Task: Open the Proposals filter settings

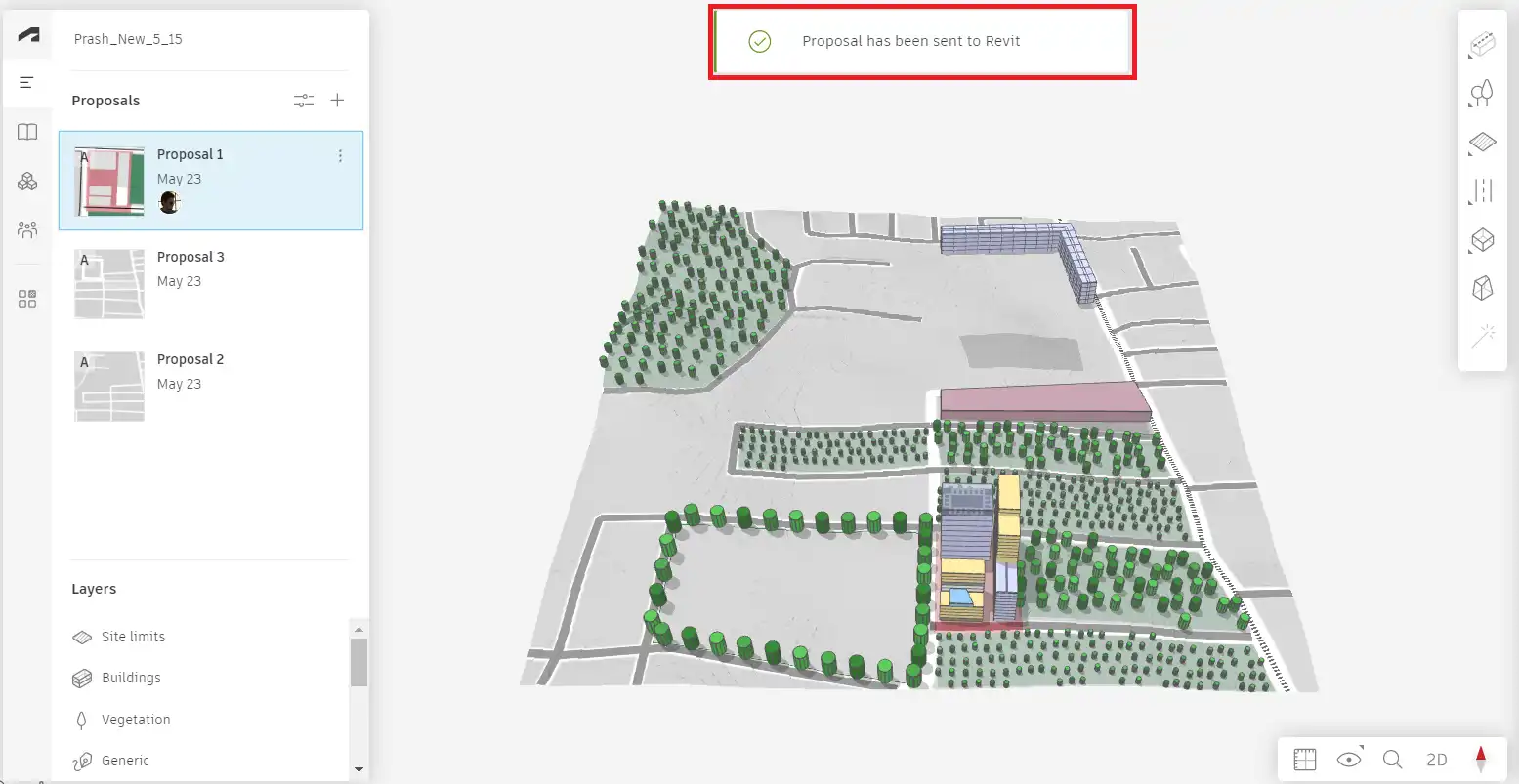Action: [304, 101]
